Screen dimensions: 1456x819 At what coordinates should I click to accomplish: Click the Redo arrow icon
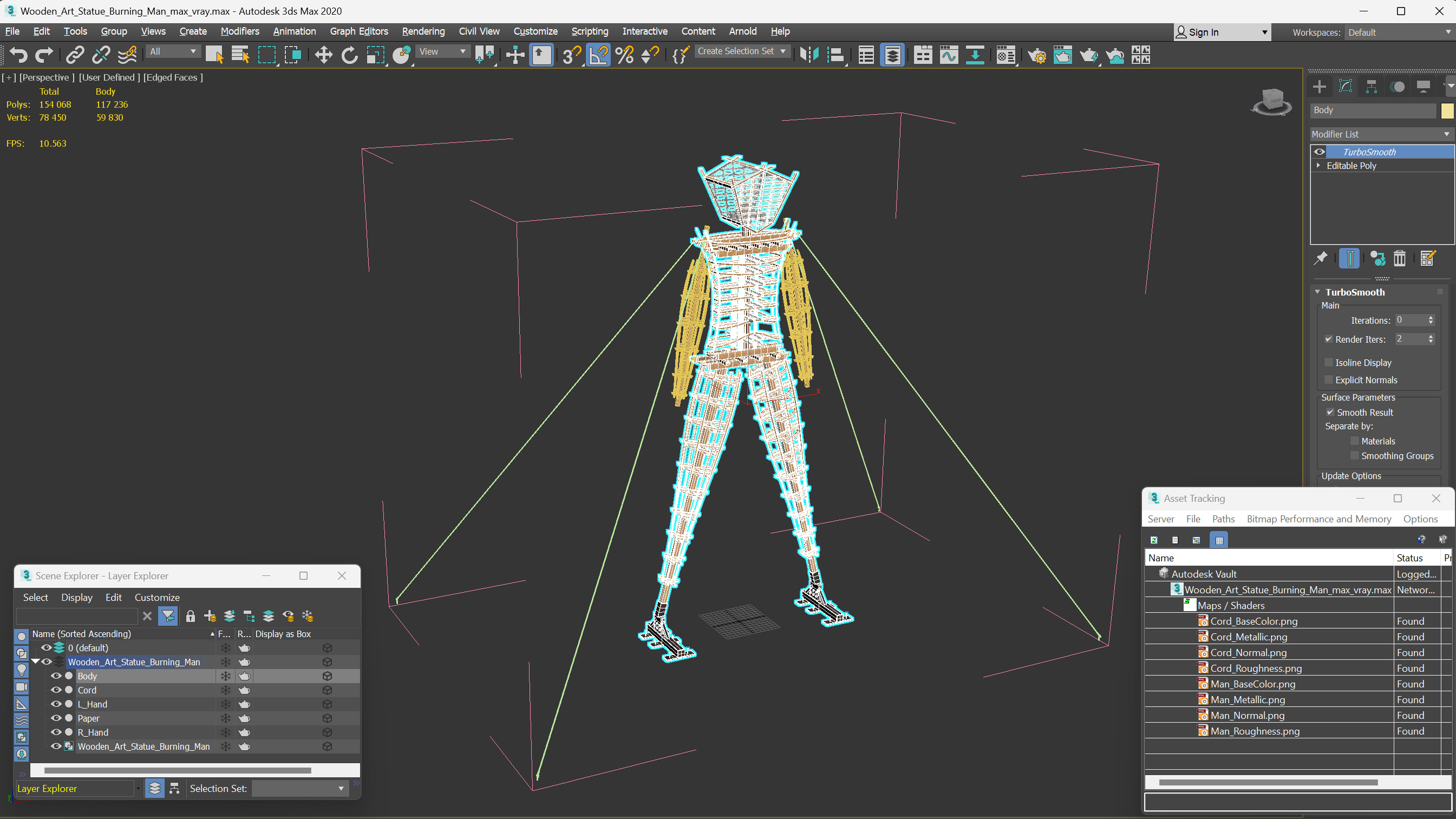(x=44, y=55)
